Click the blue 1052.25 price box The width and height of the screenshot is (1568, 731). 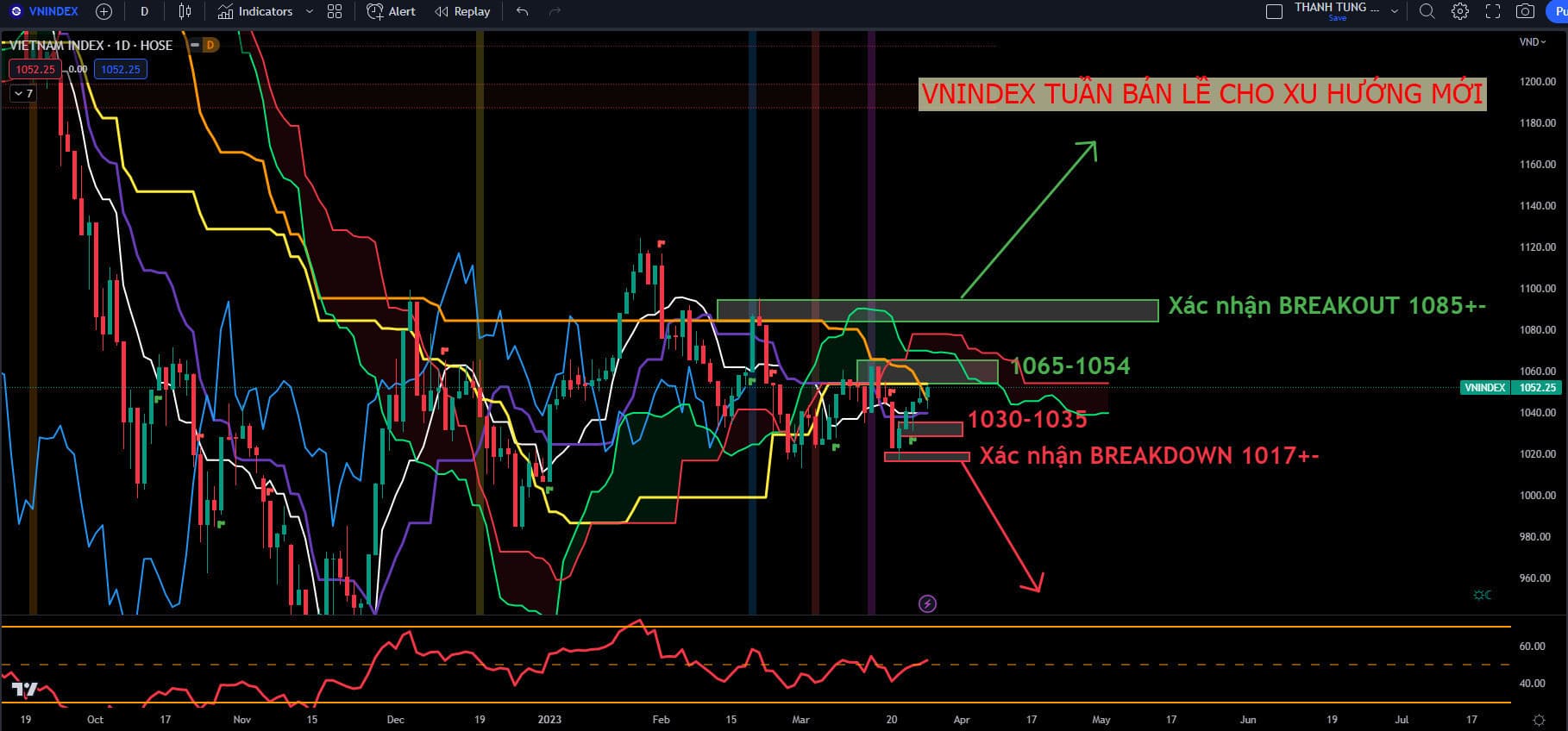click(121, 69)
